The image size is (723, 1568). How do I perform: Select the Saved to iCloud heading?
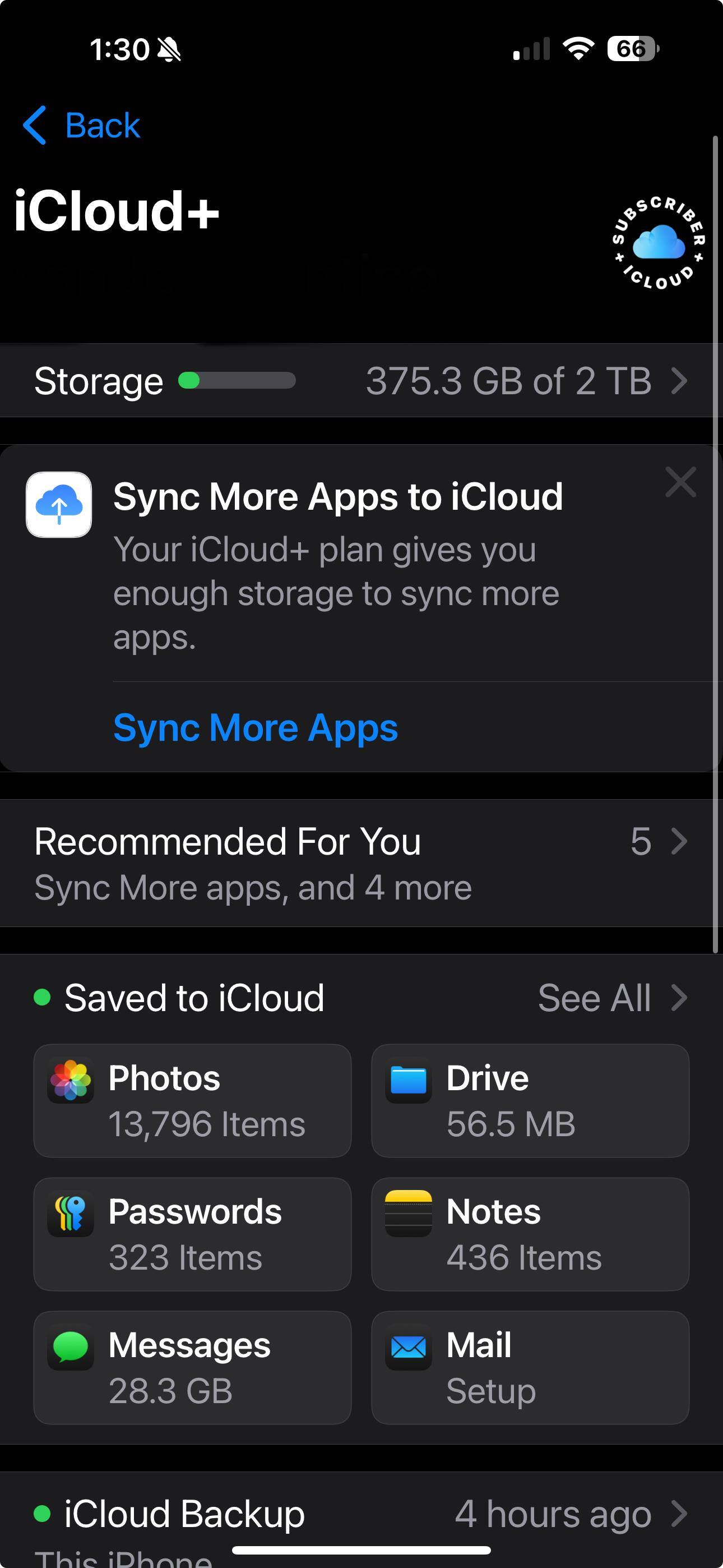pyautogui.click(x=194, y=998)
